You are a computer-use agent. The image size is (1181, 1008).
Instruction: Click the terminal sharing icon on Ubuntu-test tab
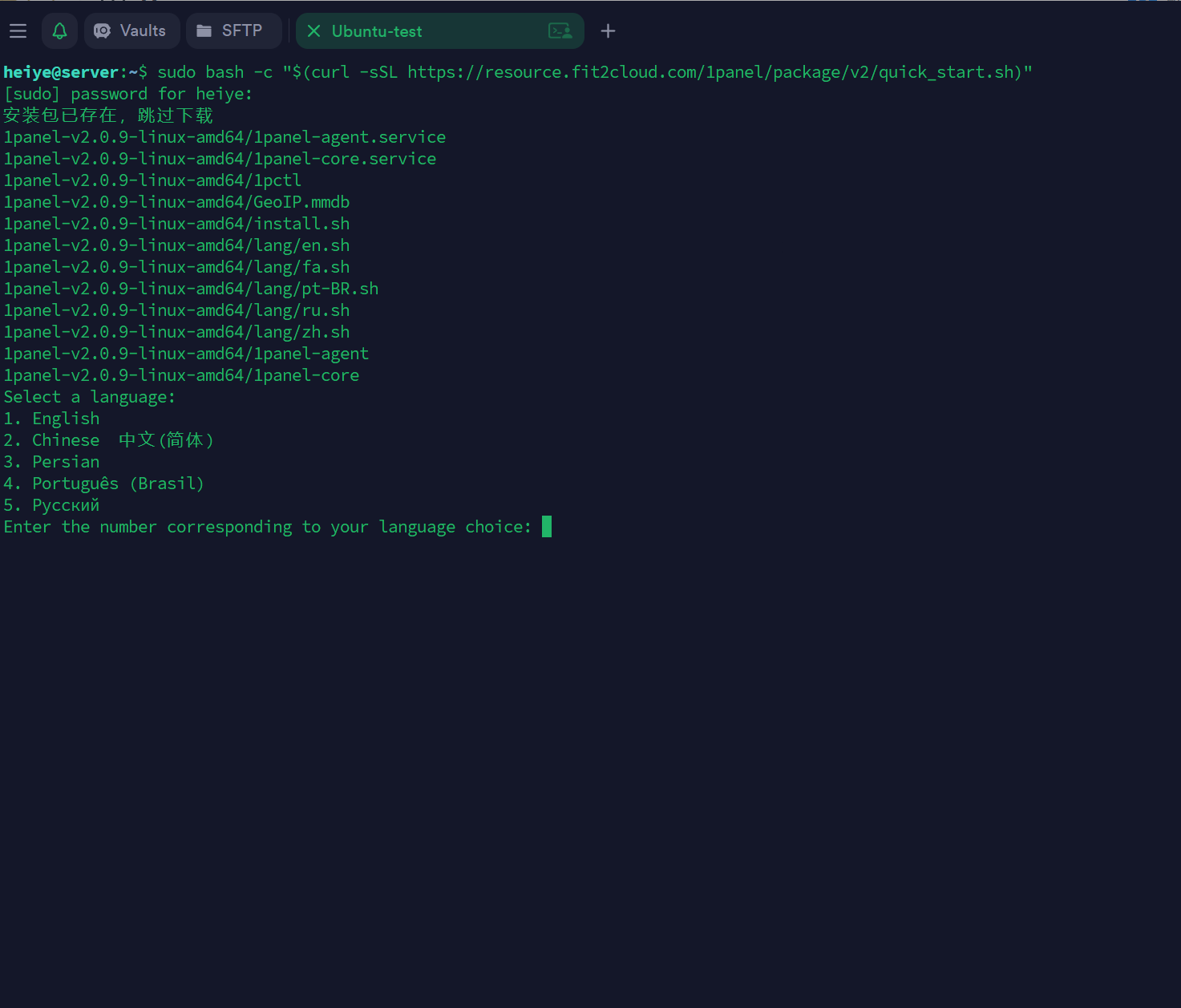[x=560, y=31]
